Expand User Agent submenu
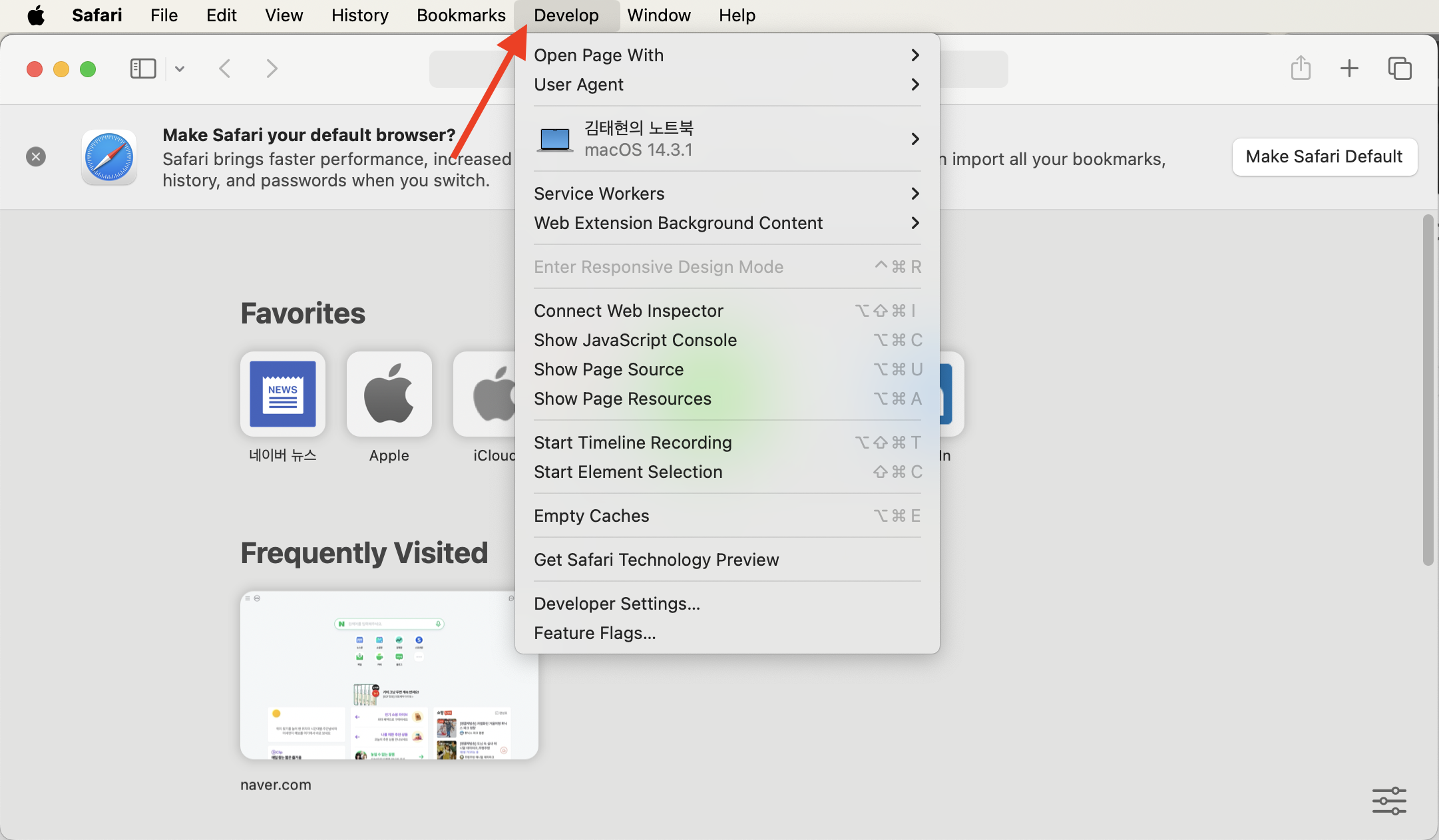The image size is (1439, 840). tap(727, 85)
